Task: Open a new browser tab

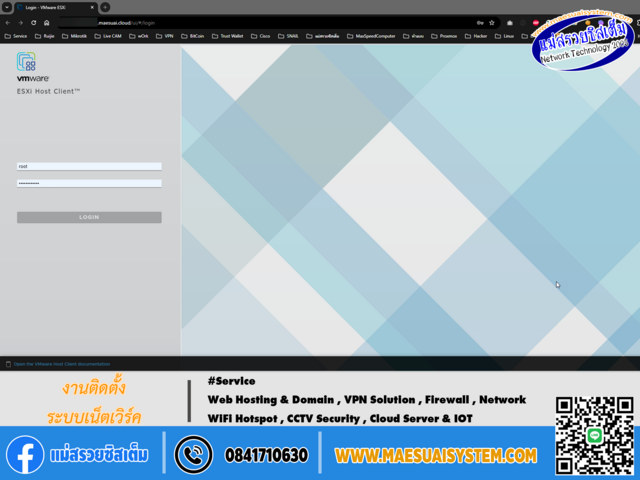Action: (x=105, y=7)
